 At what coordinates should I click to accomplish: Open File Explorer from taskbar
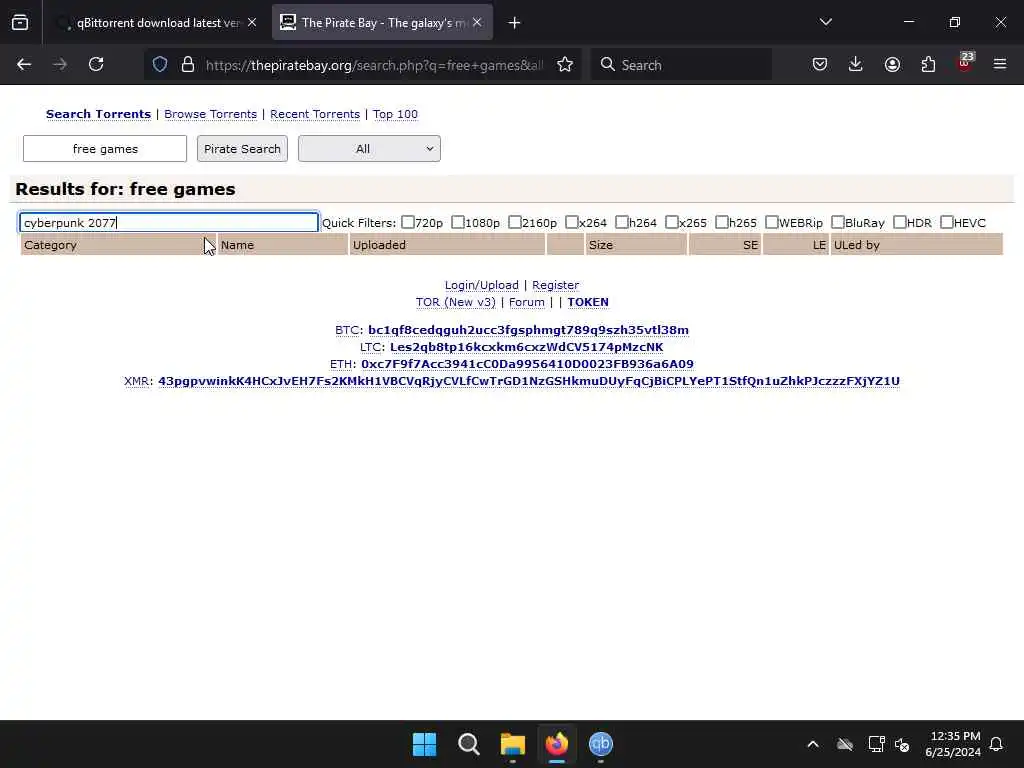point(513,744)
